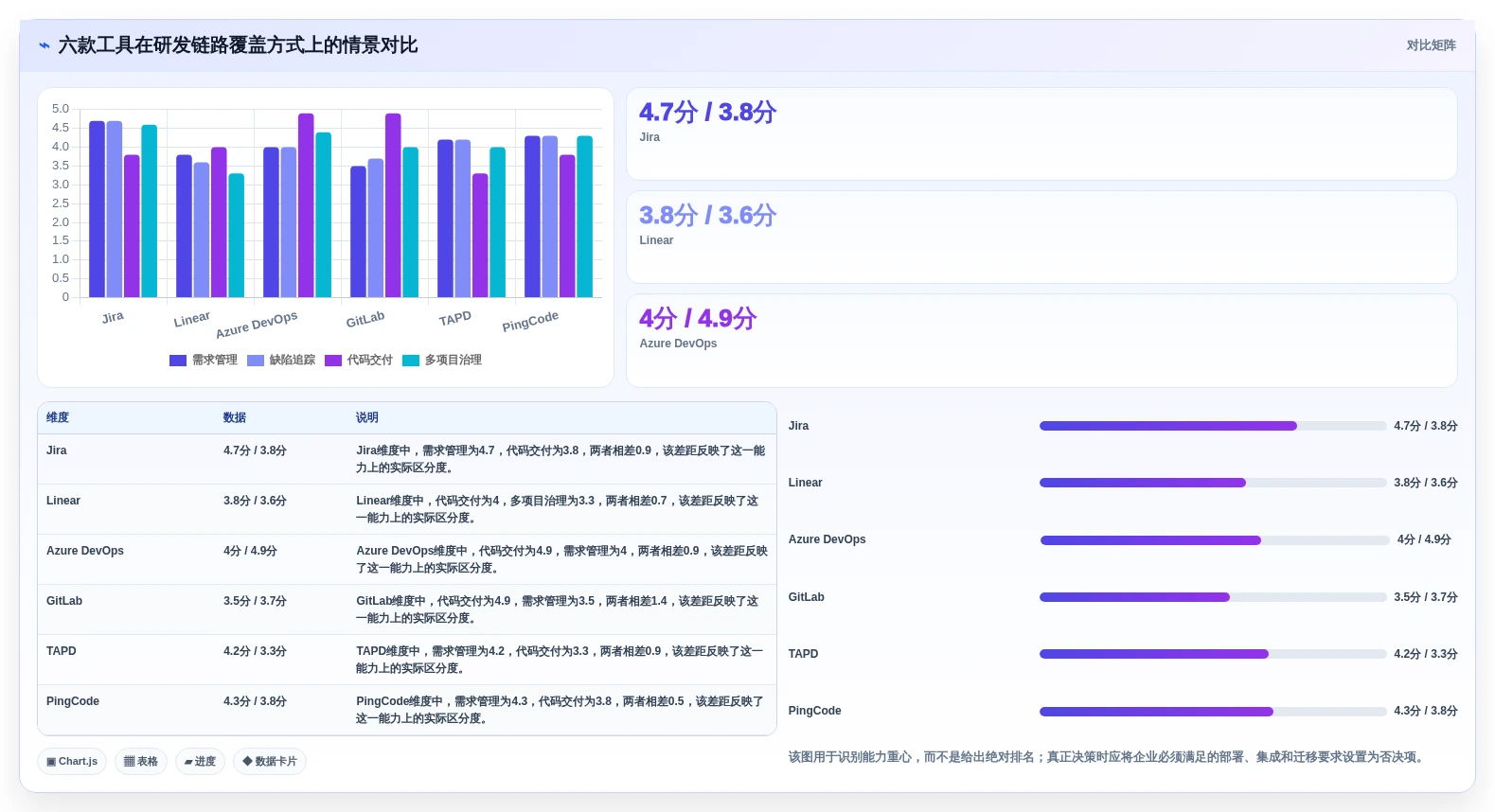Click the Chart.js tag chip
Screen dimensions: 1495x812
[72, 761]
